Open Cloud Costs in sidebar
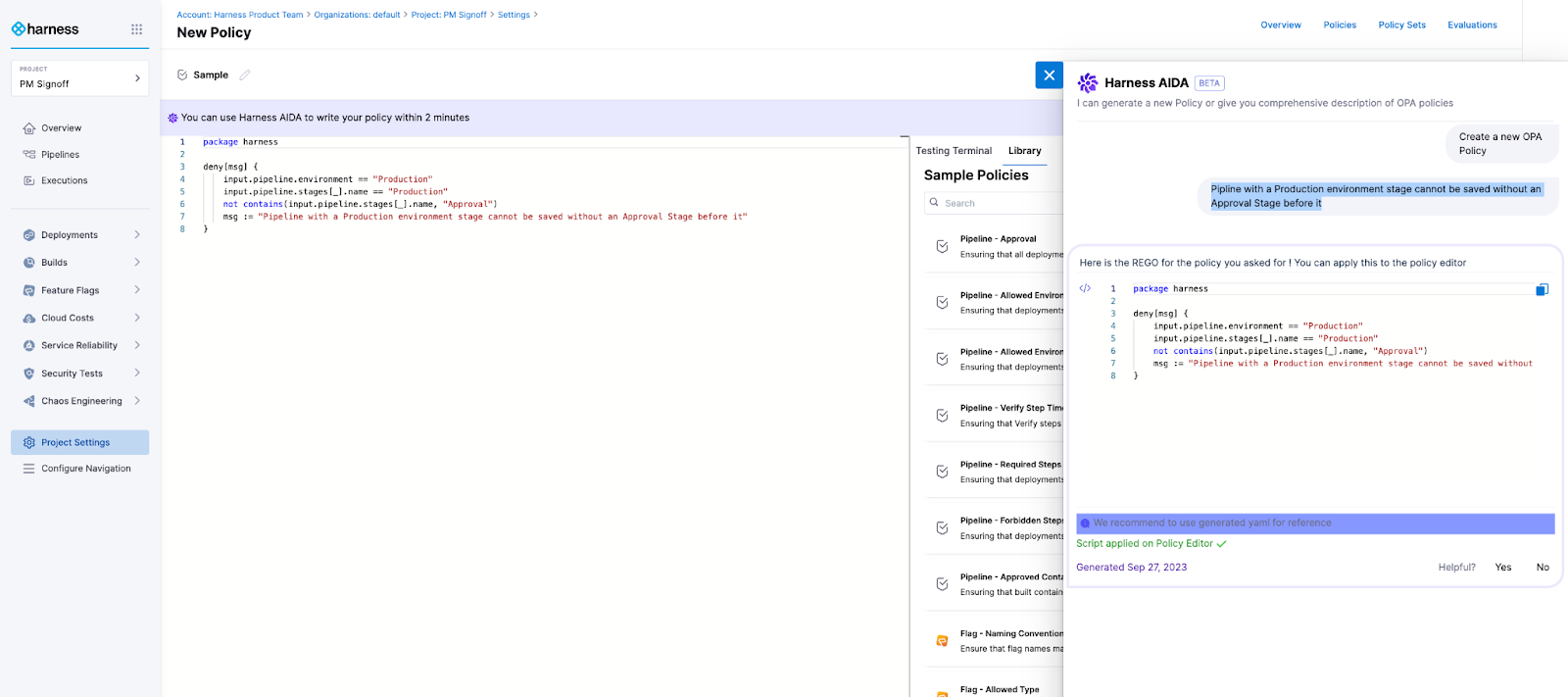 (68, 318)
